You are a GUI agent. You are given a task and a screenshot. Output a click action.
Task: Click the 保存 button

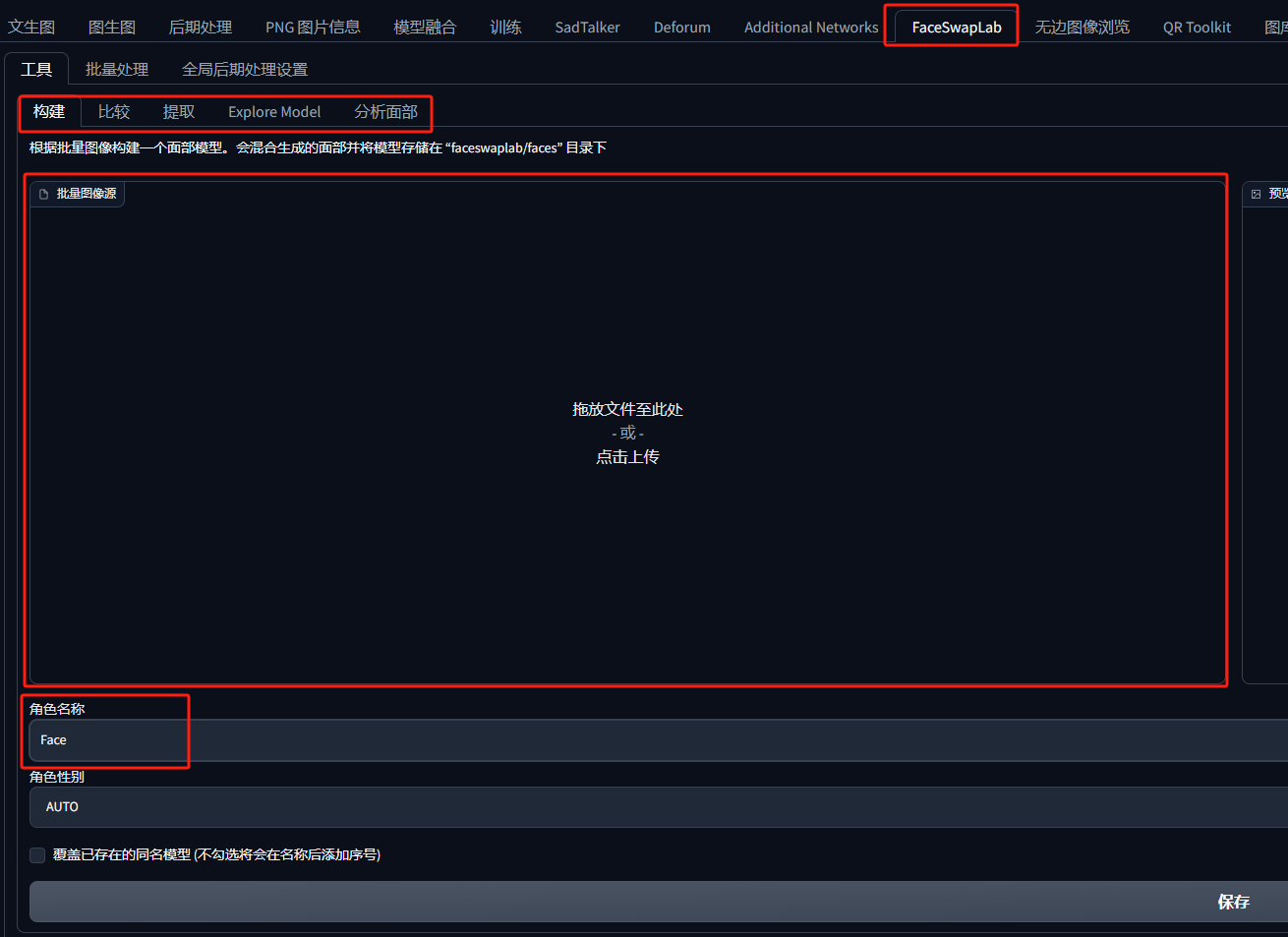coord(659,902)
